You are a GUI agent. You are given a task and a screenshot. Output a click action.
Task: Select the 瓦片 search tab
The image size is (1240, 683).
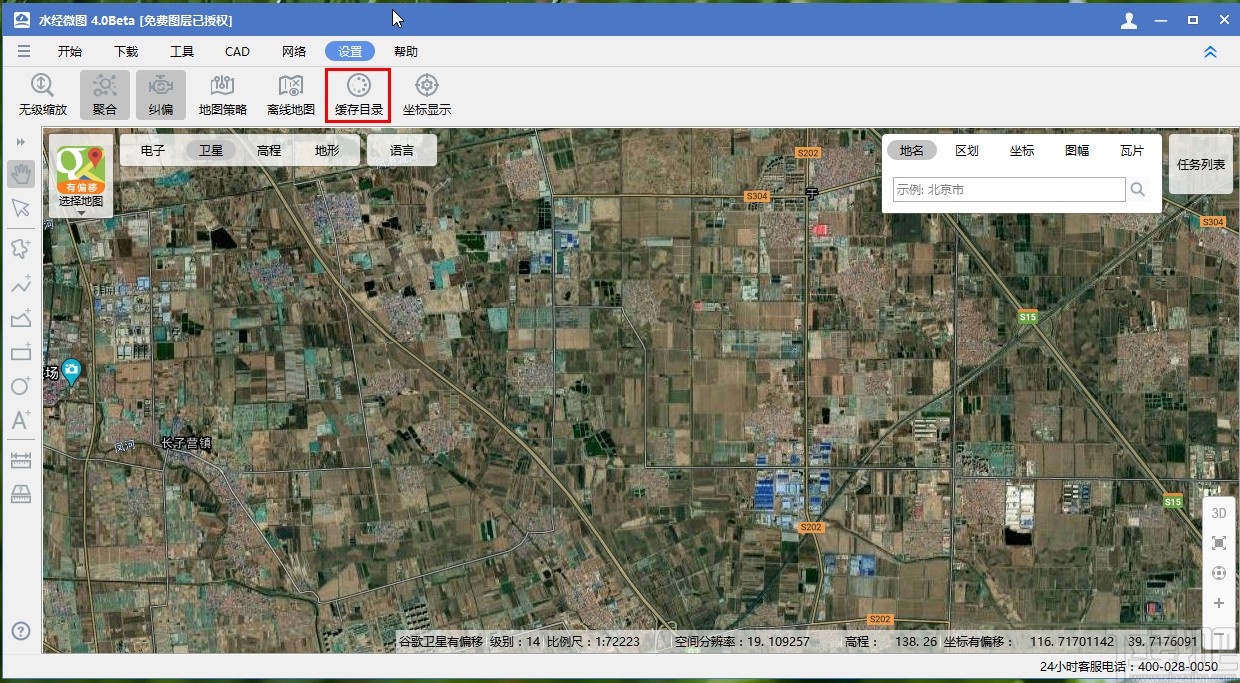coord(1132,151)
